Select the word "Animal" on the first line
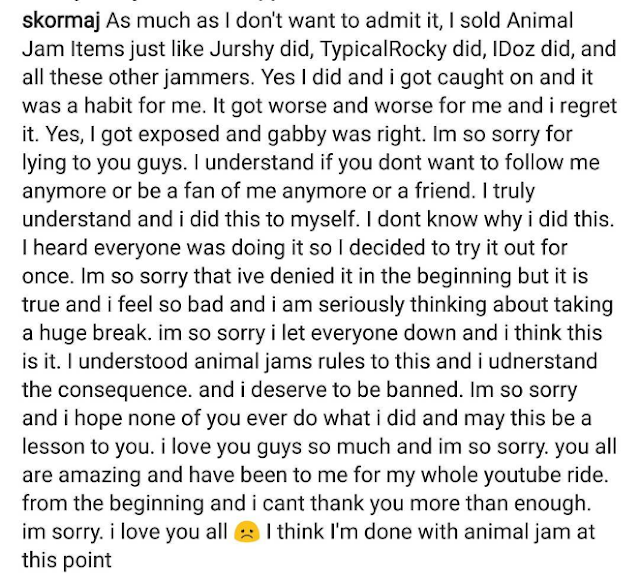This screenshot has width=640, height=580. click(540, 21)
